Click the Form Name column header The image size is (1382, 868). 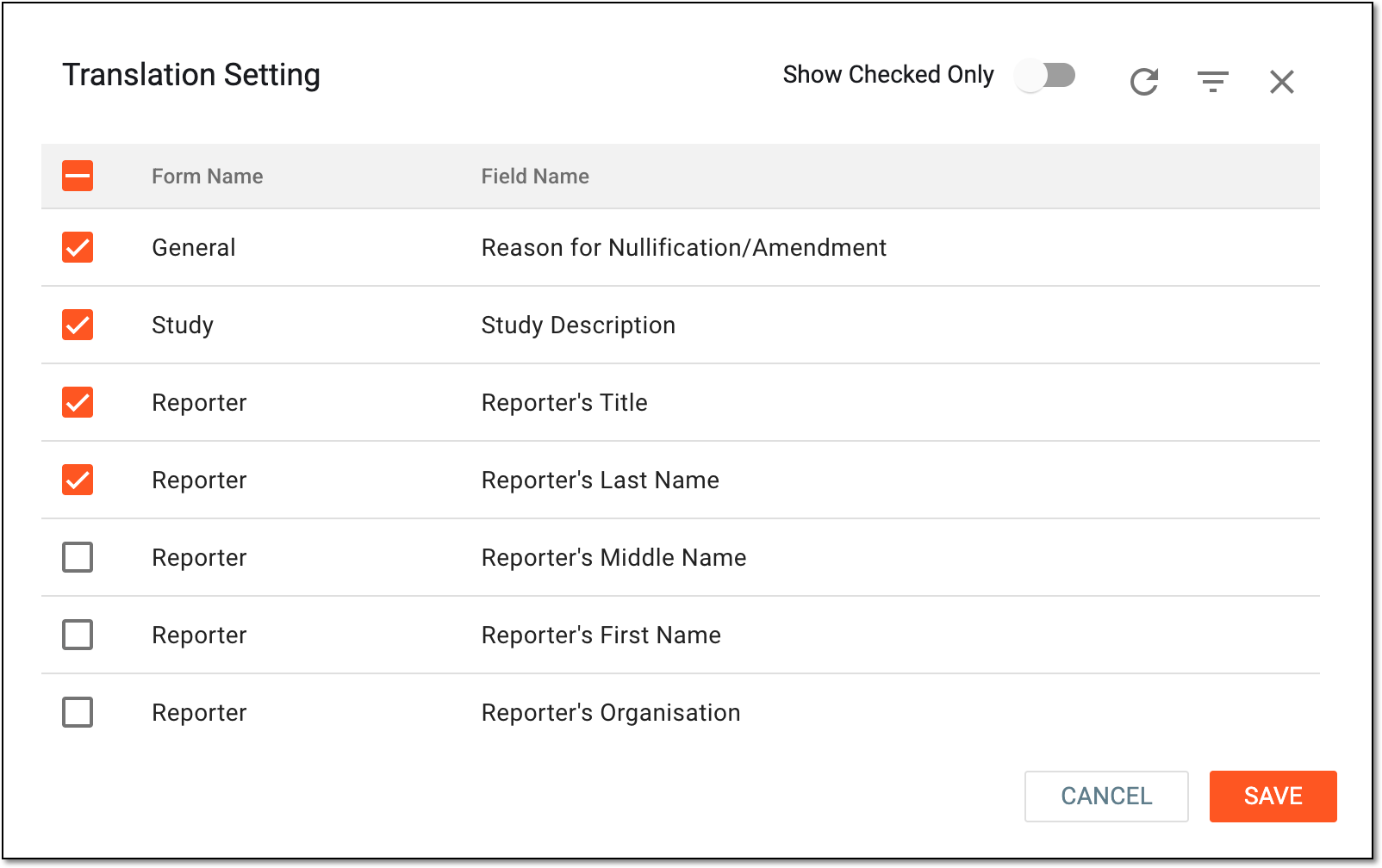point(208,177)
